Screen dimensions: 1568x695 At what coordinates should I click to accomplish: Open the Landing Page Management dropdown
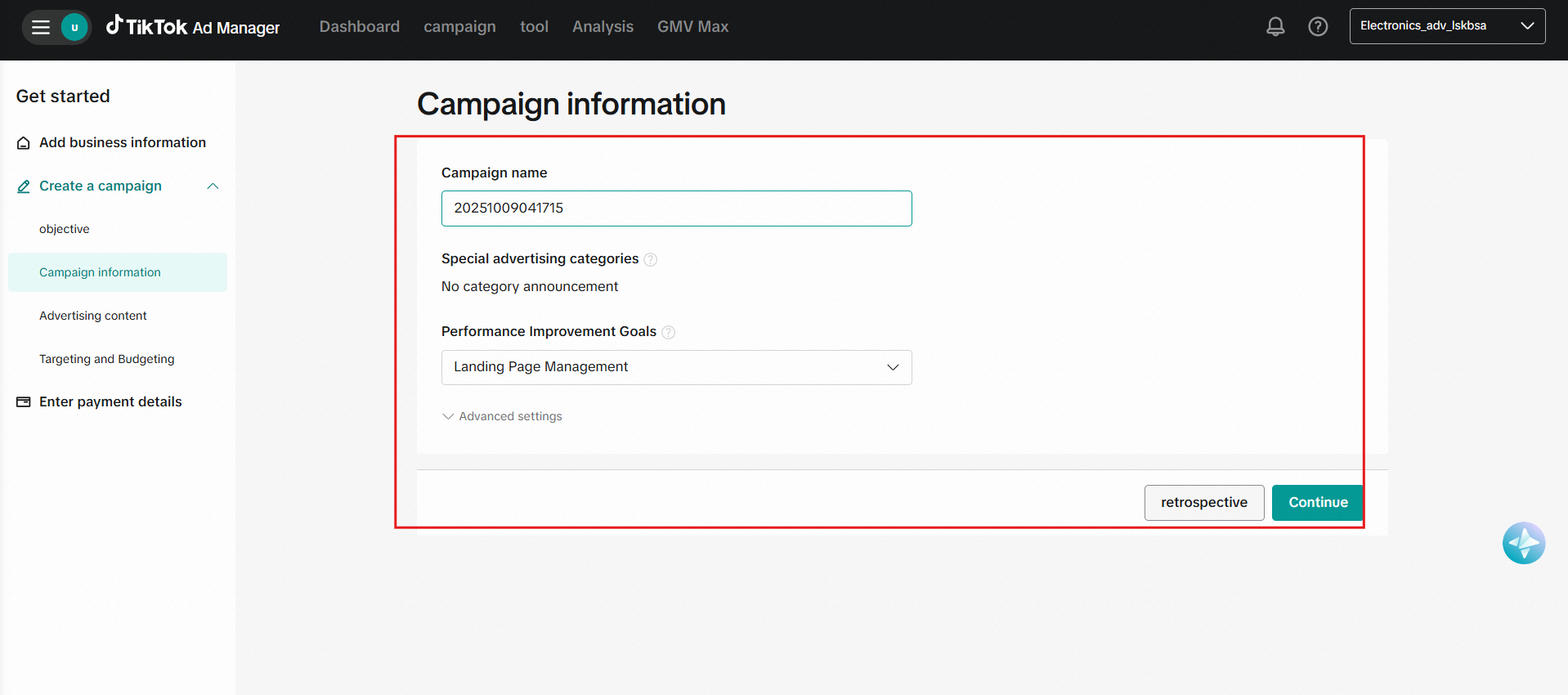tap(676, 367)
